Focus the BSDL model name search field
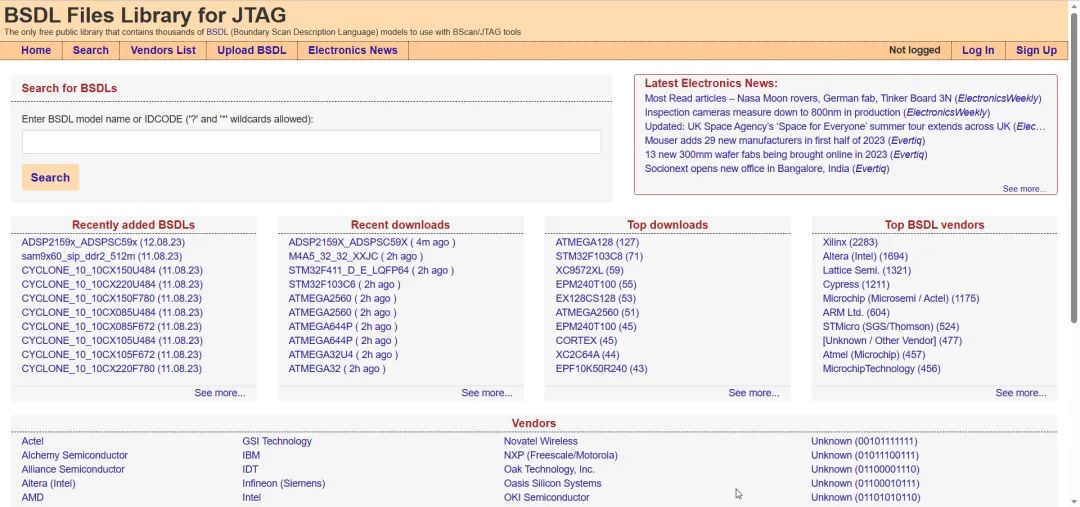1080x507 pixels. click(311, 142)
